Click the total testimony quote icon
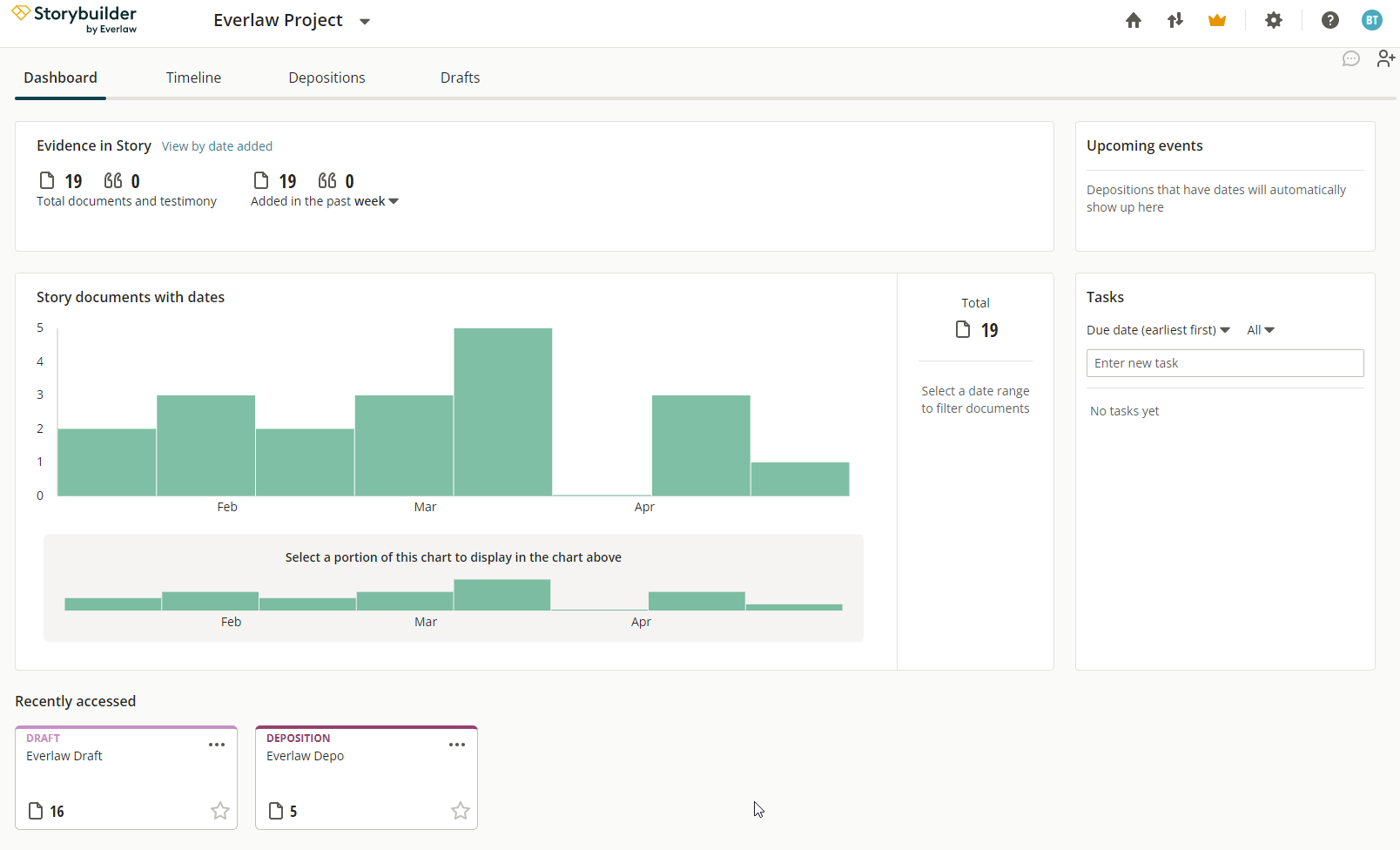 113,180
